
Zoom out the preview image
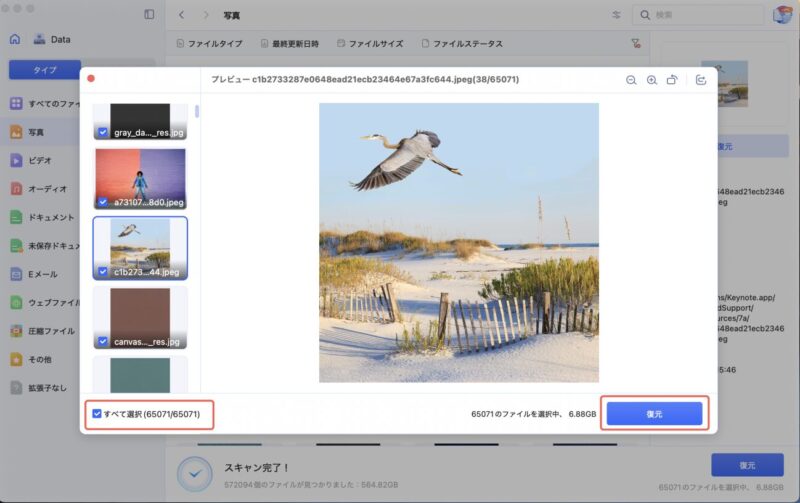click(631, 80)
